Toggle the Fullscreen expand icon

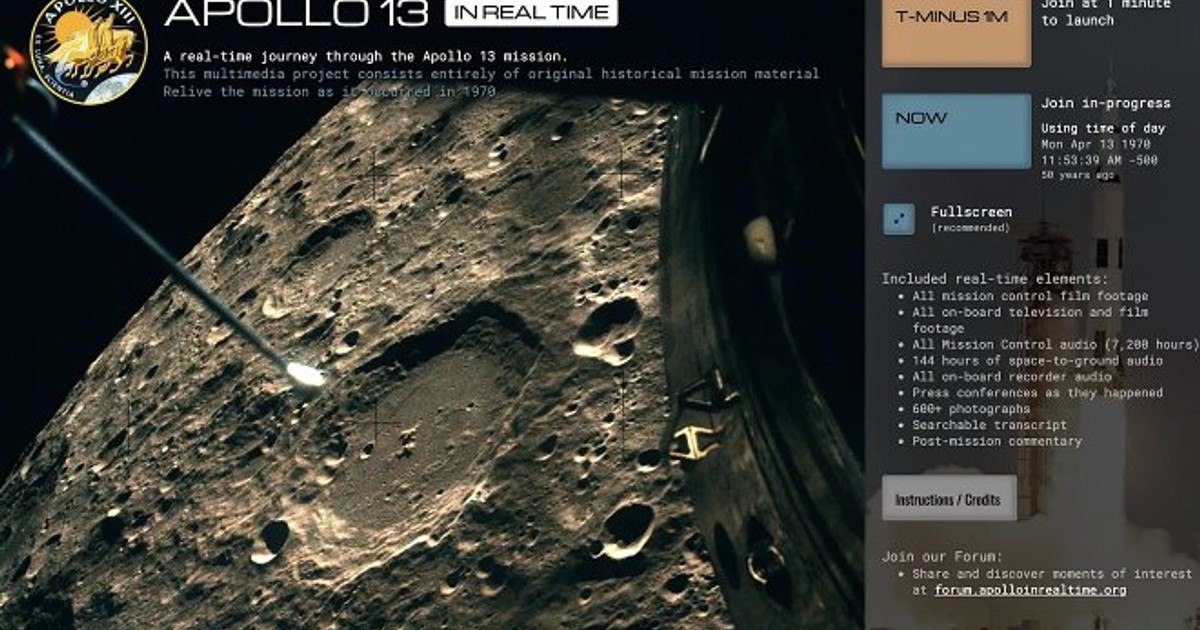(x=899, y=219)
